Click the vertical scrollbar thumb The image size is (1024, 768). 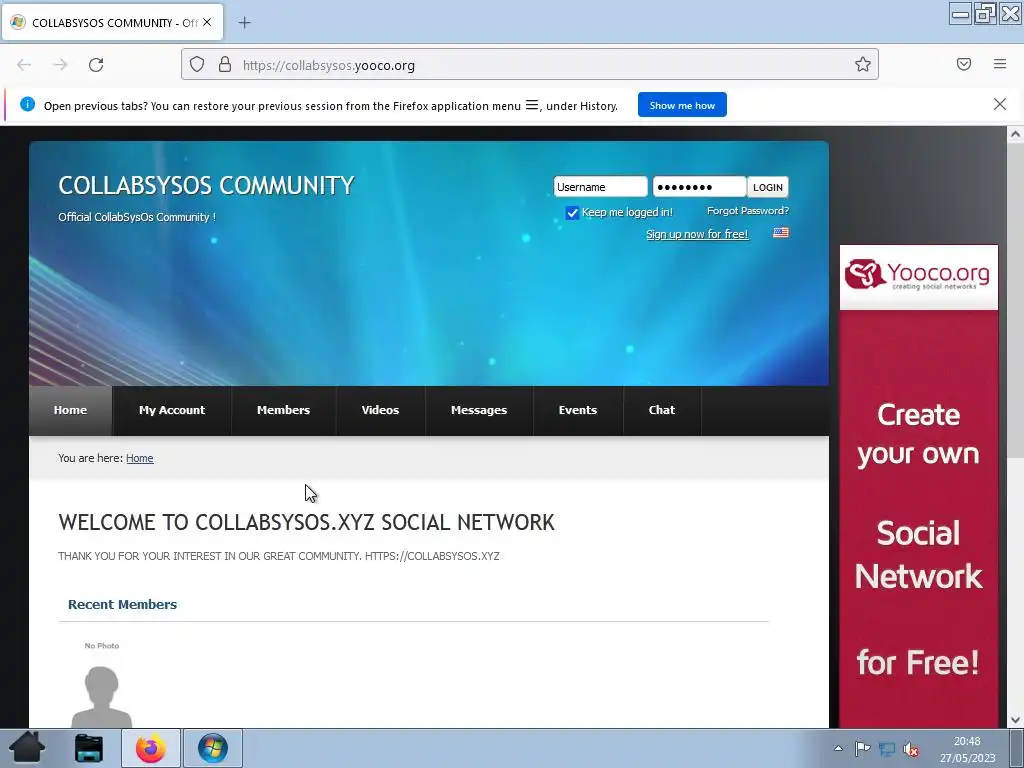pyautogui.click(x=1015, y=300)
